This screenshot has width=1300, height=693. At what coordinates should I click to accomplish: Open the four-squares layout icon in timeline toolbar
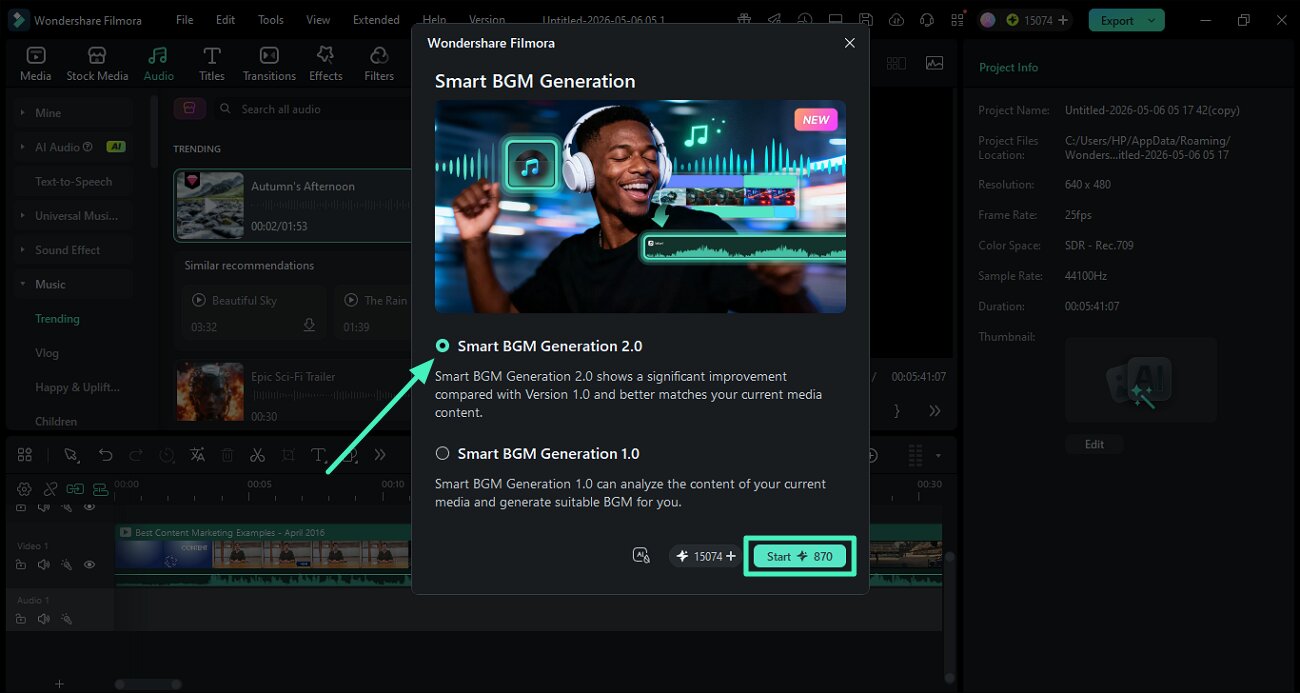tap(25, 455)
